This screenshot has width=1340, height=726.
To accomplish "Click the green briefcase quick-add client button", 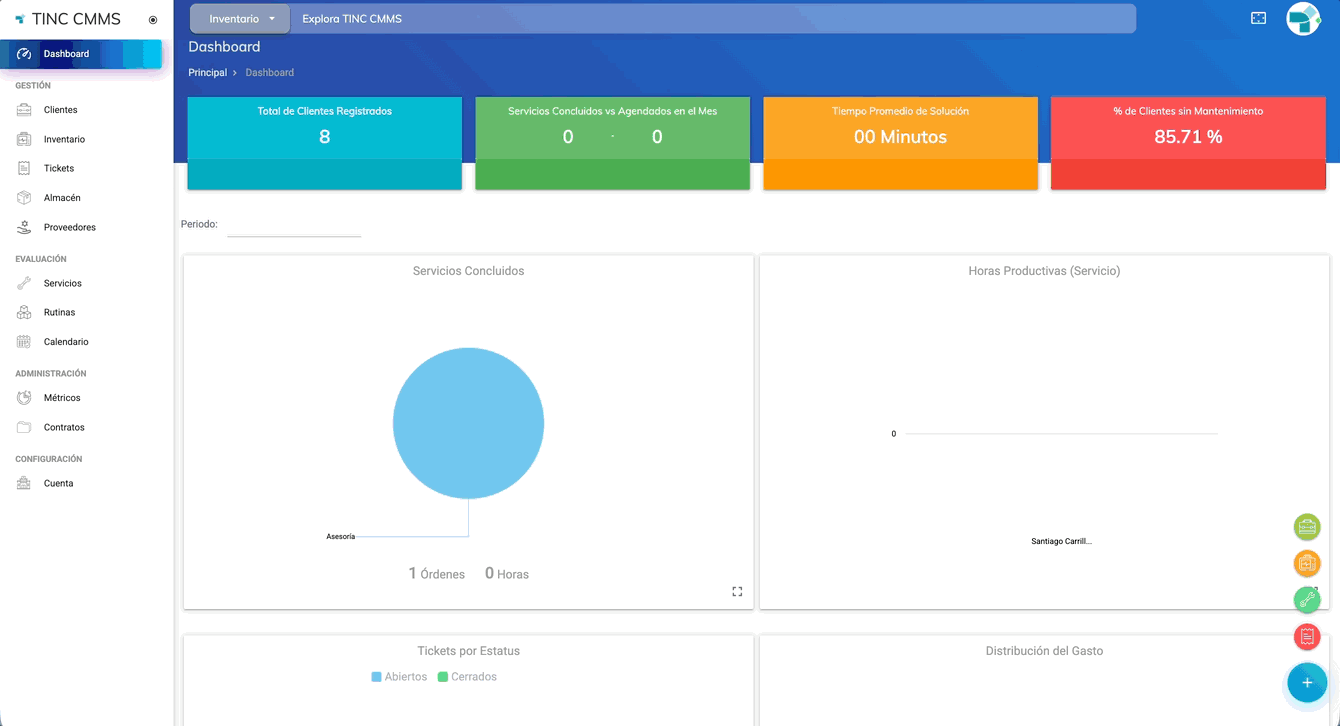I will pos(1306,527).
